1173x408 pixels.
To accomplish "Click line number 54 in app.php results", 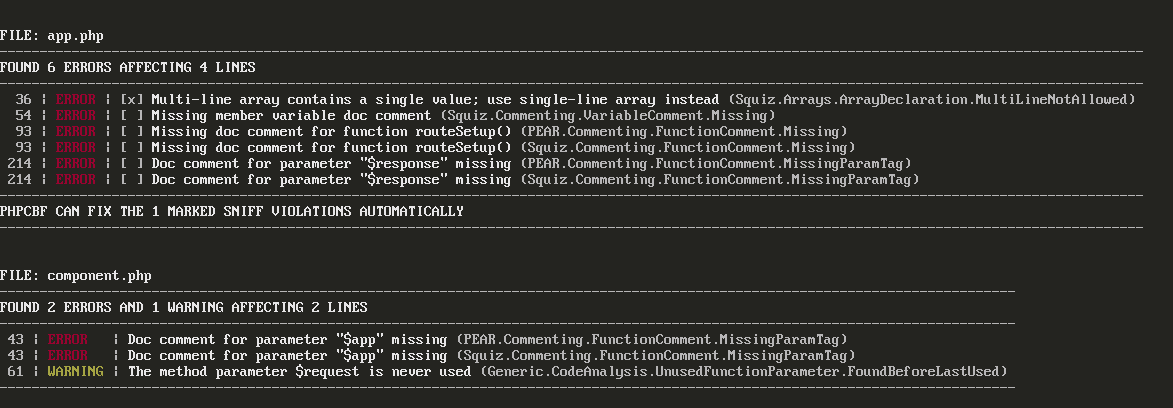I will [23, 116].
